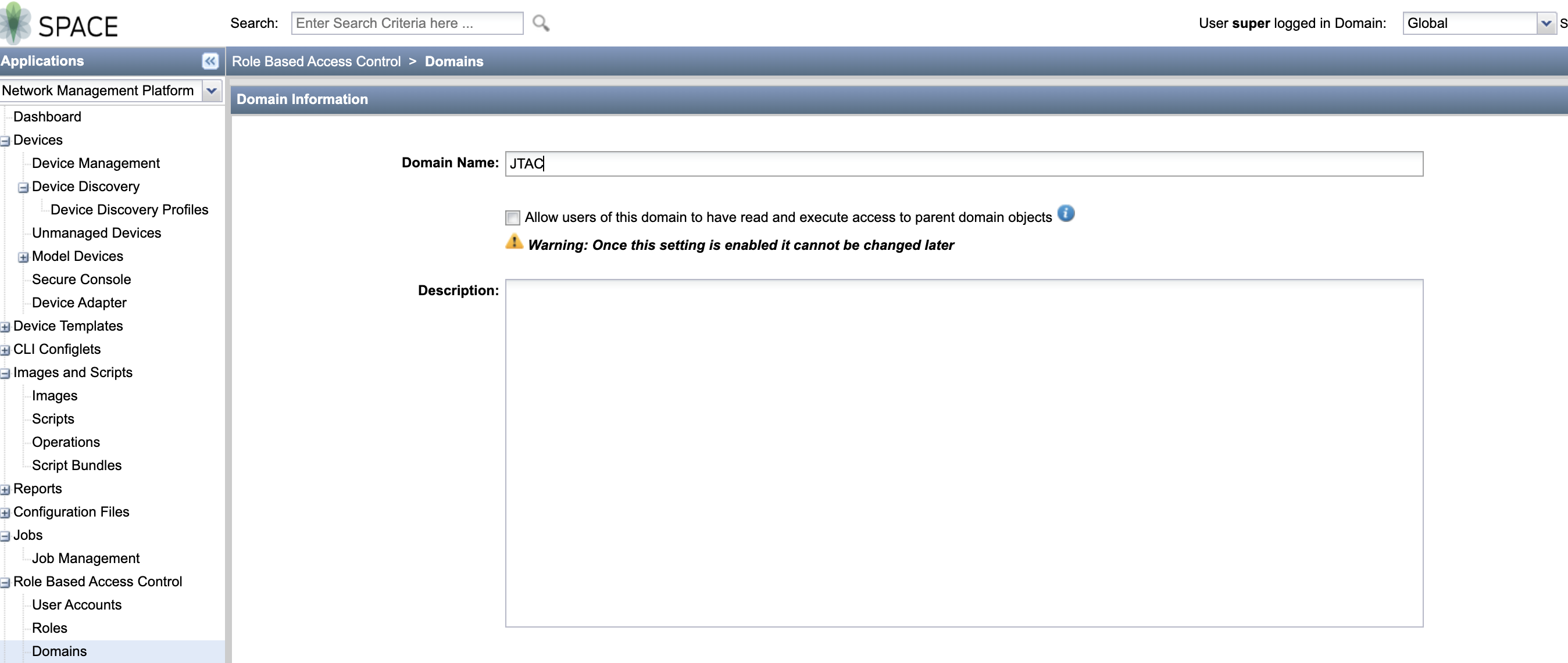Enable read and execute access to parent domain objects
The height and width of the screenshot is (663, 1568).
(x=512, y=218)
